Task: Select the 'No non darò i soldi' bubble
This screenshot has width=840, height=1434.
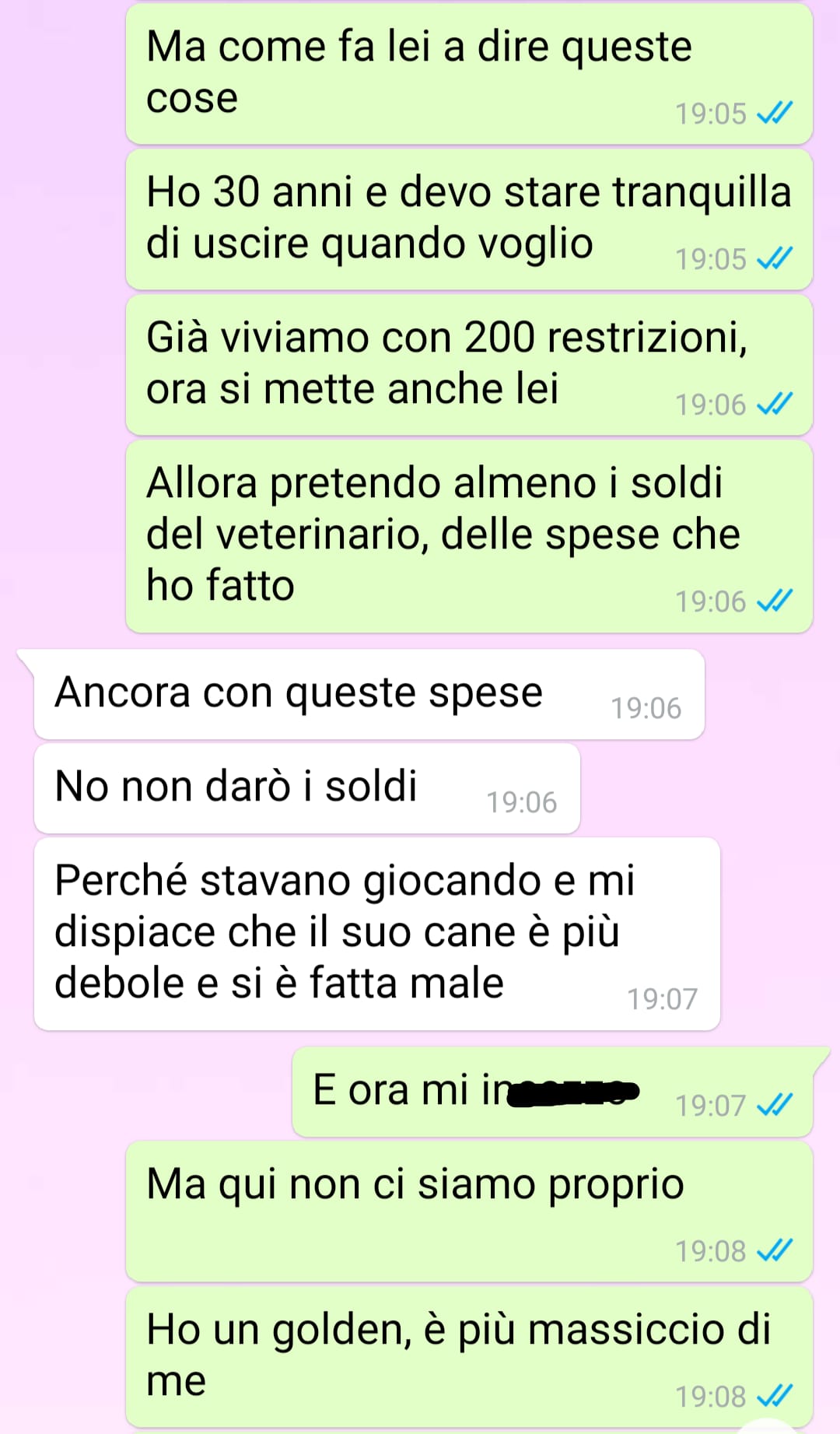Action: click(307, 788)
